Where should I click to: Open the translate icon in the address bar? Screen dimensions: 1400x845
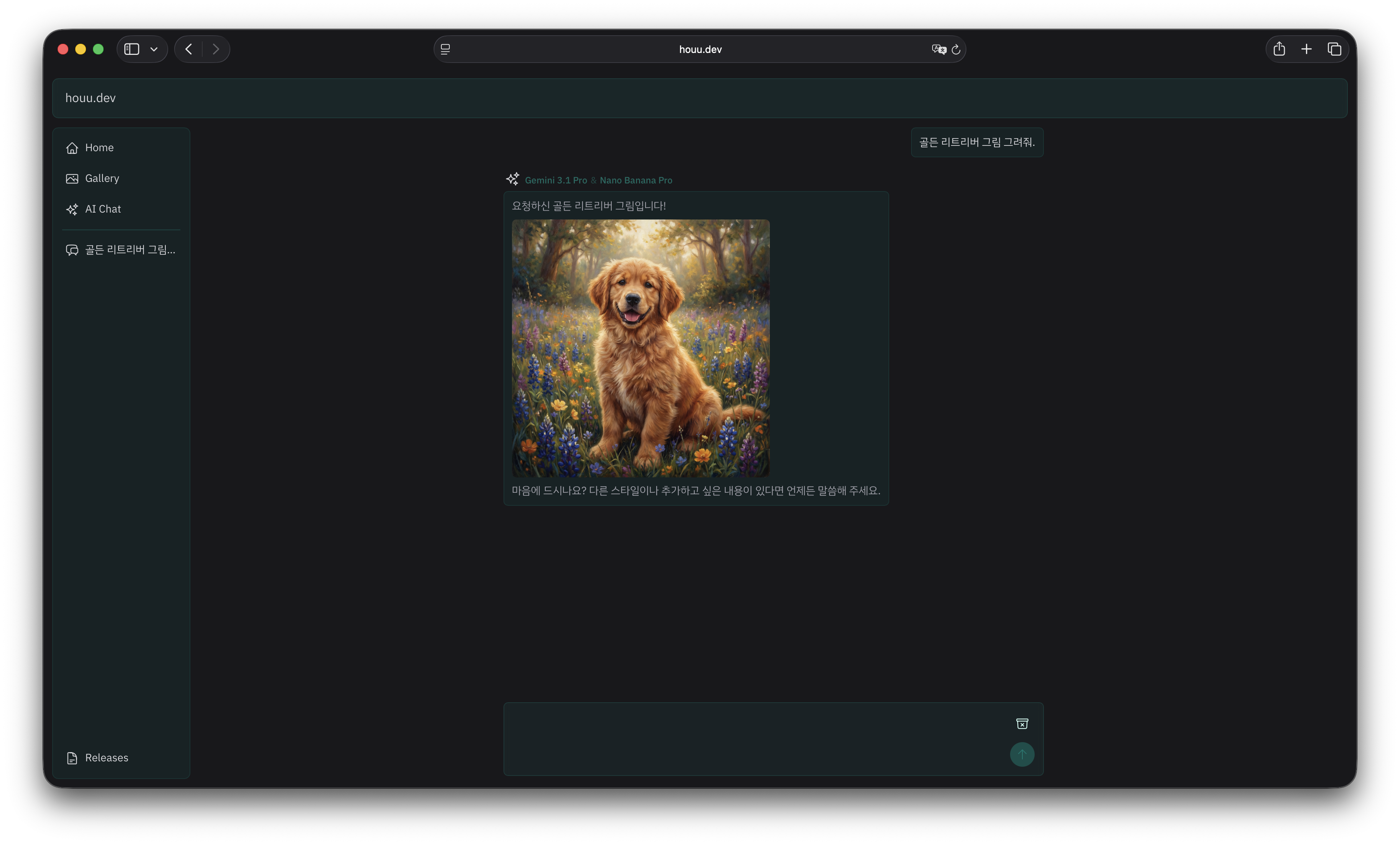point(939,50)
